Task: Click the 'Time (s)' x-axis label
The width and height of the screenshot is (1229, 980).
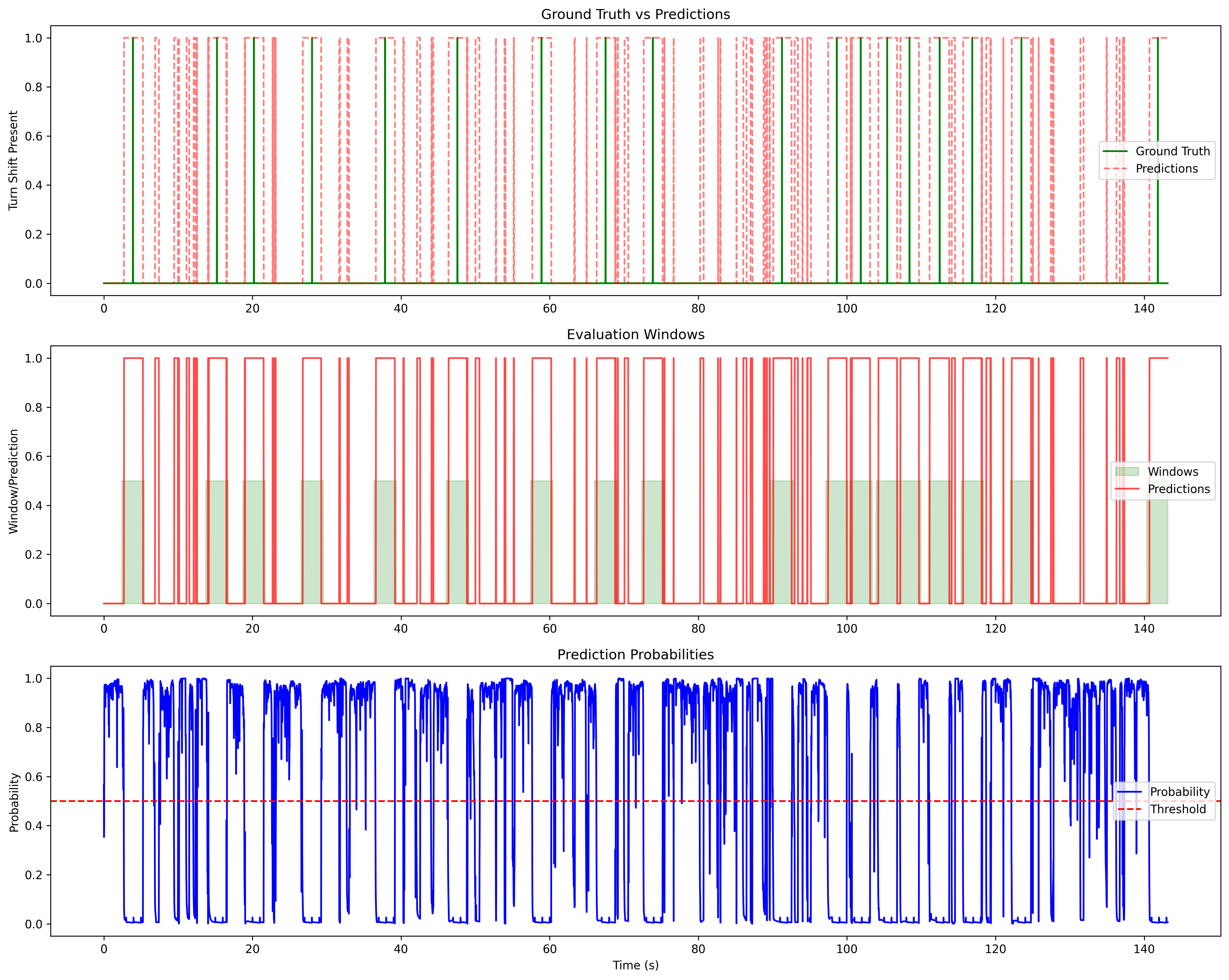Action: click(x=635, y=965)
